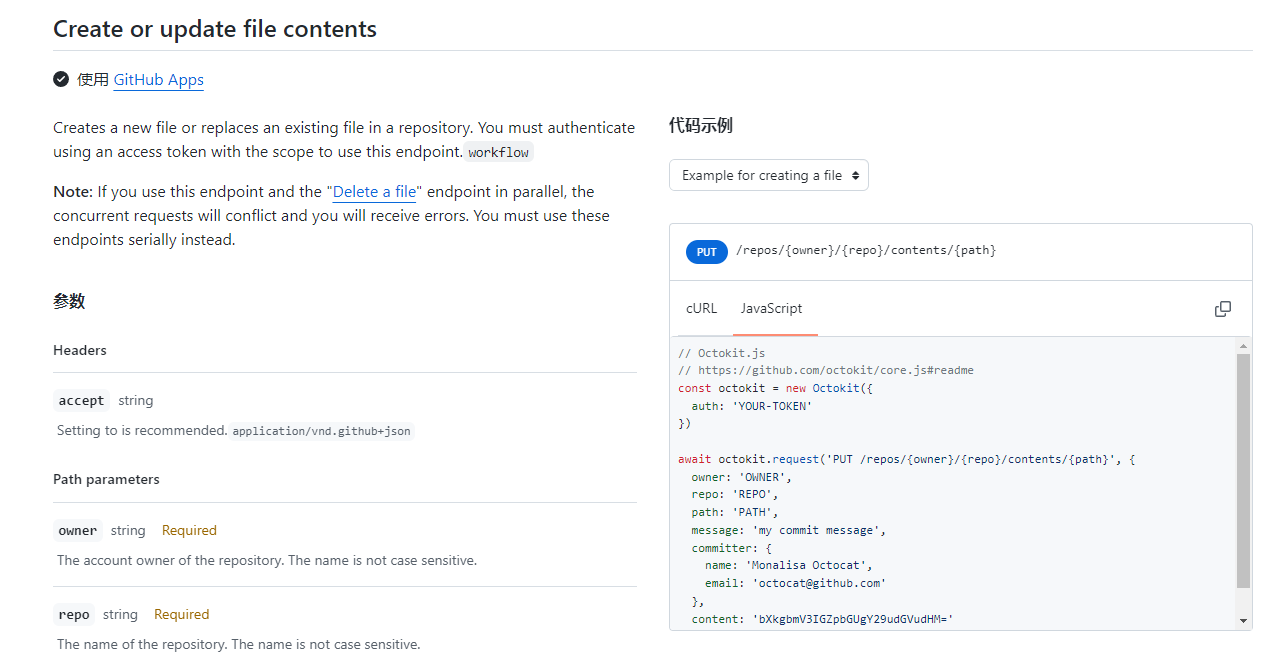
Task: Click the Headers subsection label
Action: pyautogui.click(x=80, y=350)
